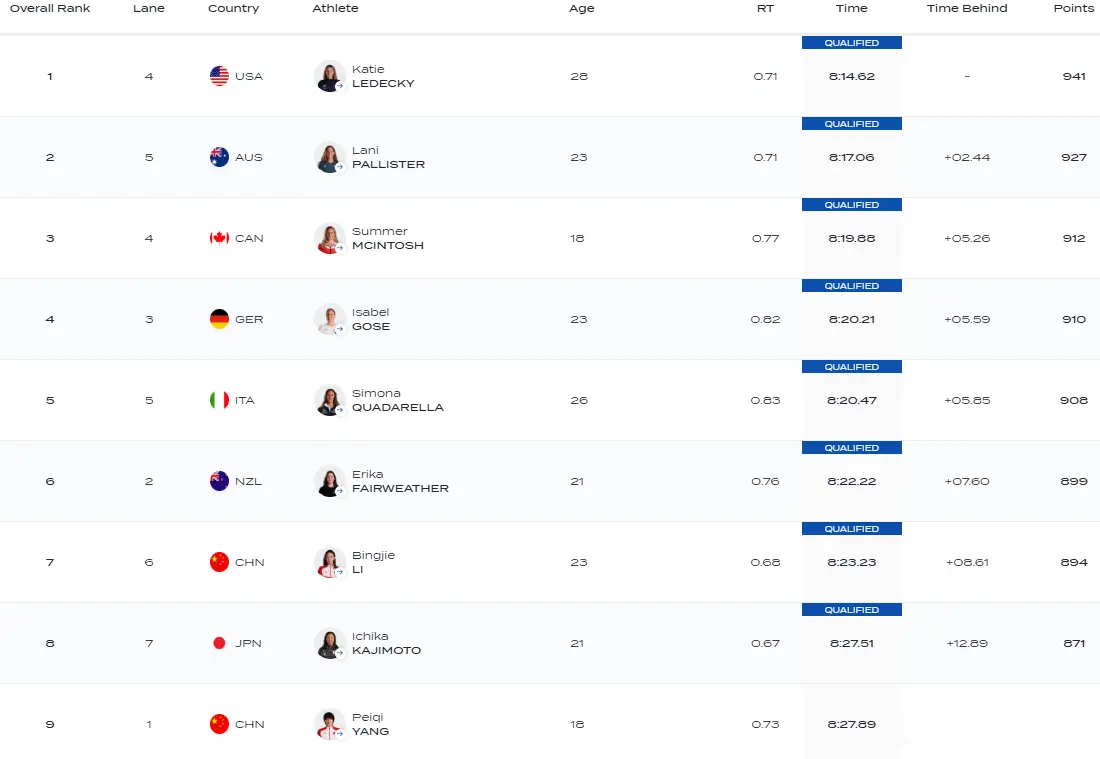Open Summer McIntosh's athlete thumbnail
Viewport: 1100px width, 759px height.
pos(329,238)
